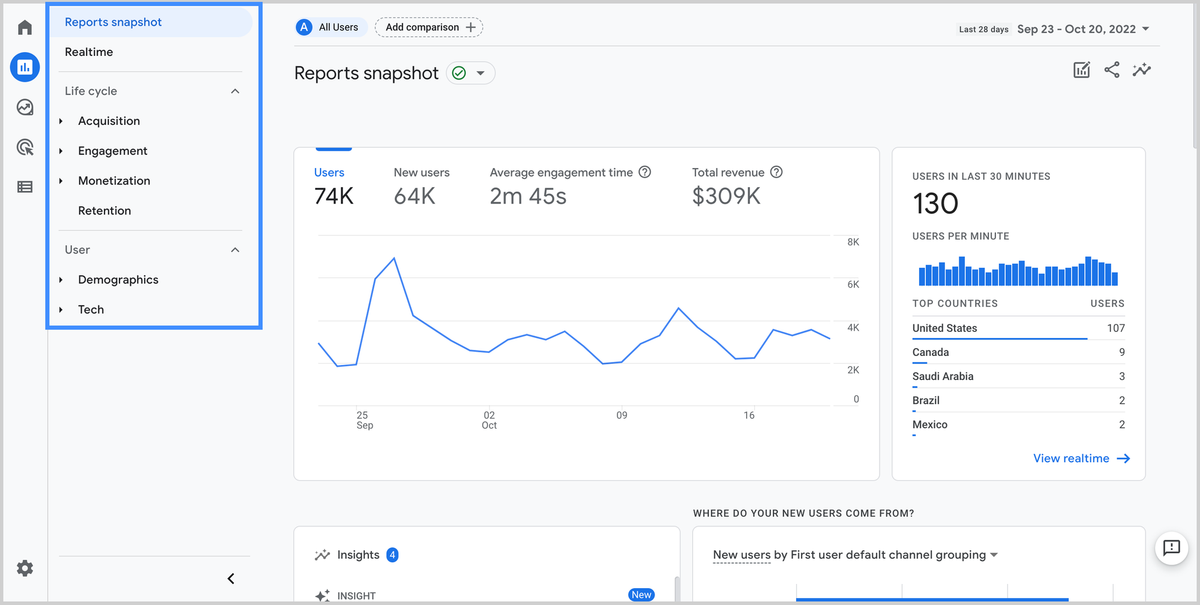
Task: Open the Home navigation icon
Action: tap(24, 27)
